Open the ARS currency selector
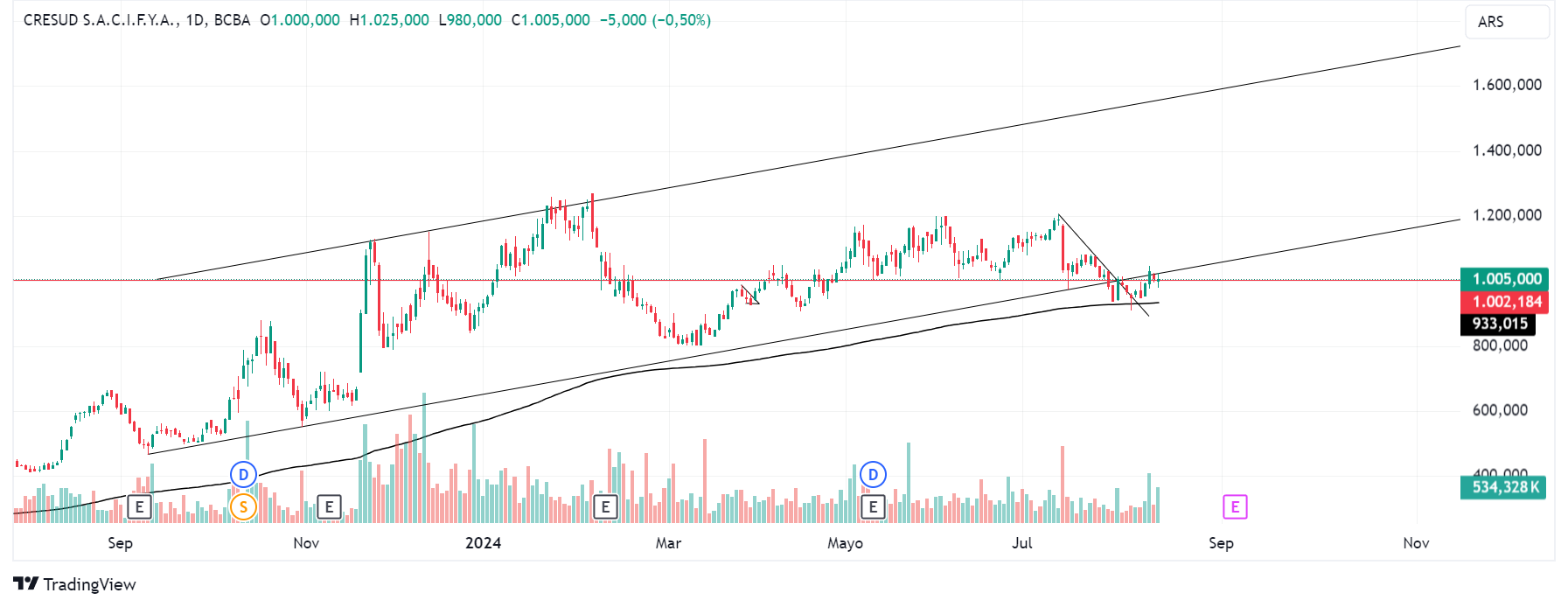The width and height of the screenshot is (1568, 607). pyautogui.click(x=1507, y=22)
